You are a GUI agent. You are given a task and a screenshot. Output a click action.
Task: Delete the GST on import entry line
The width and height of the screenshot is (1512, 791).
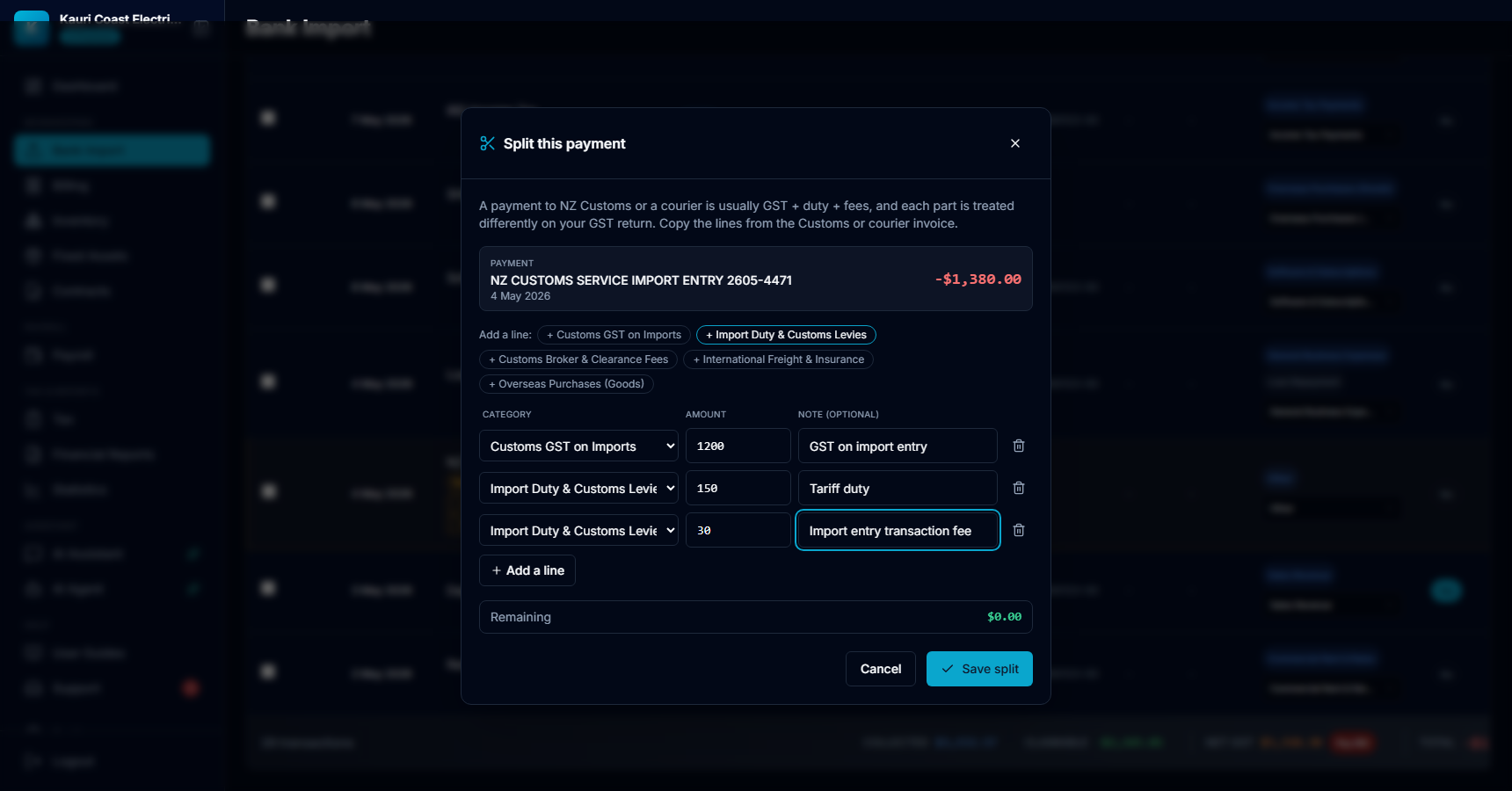1019,446
